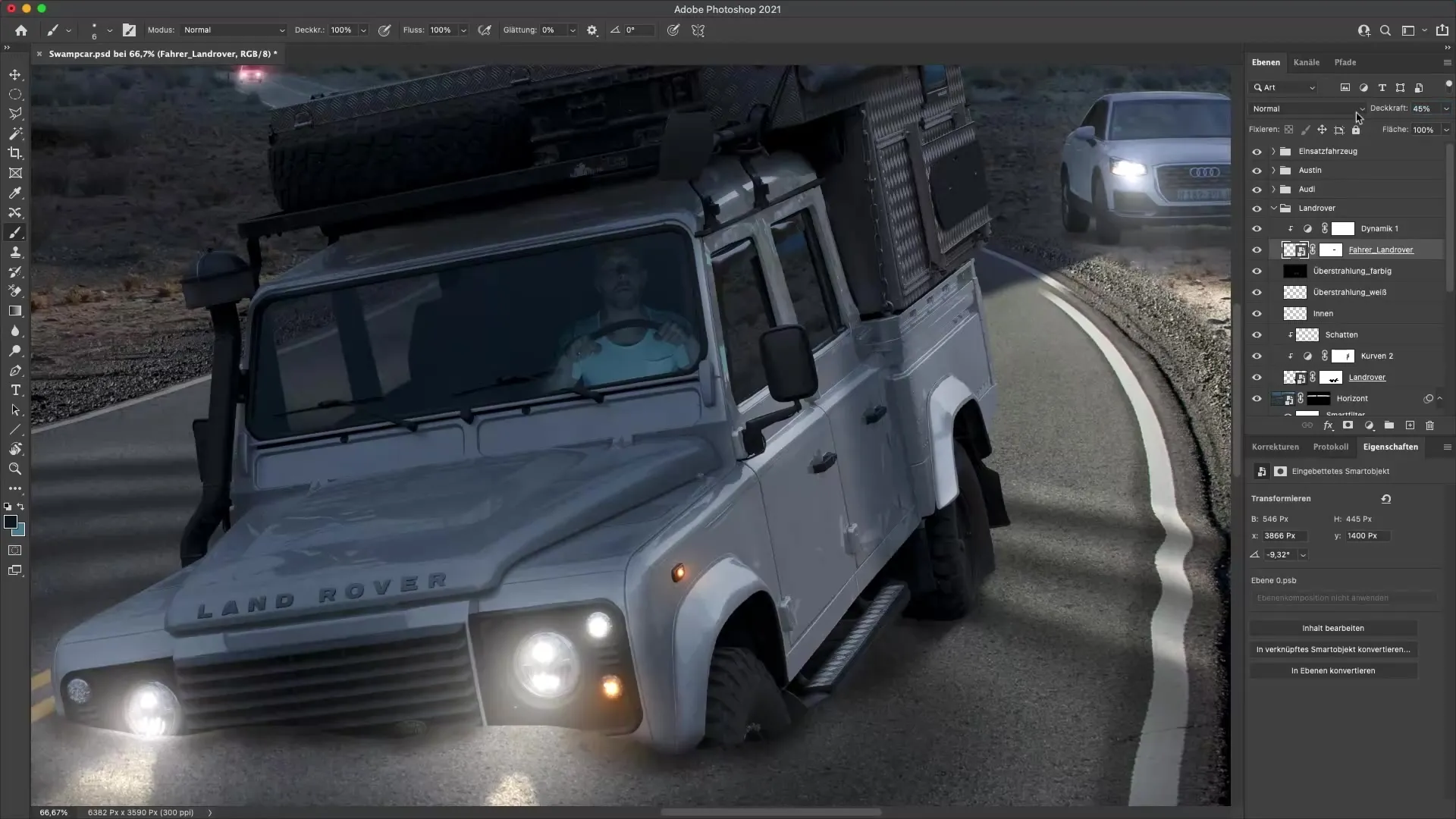Click the delete layer trash icon

[x=1429, y=425]
